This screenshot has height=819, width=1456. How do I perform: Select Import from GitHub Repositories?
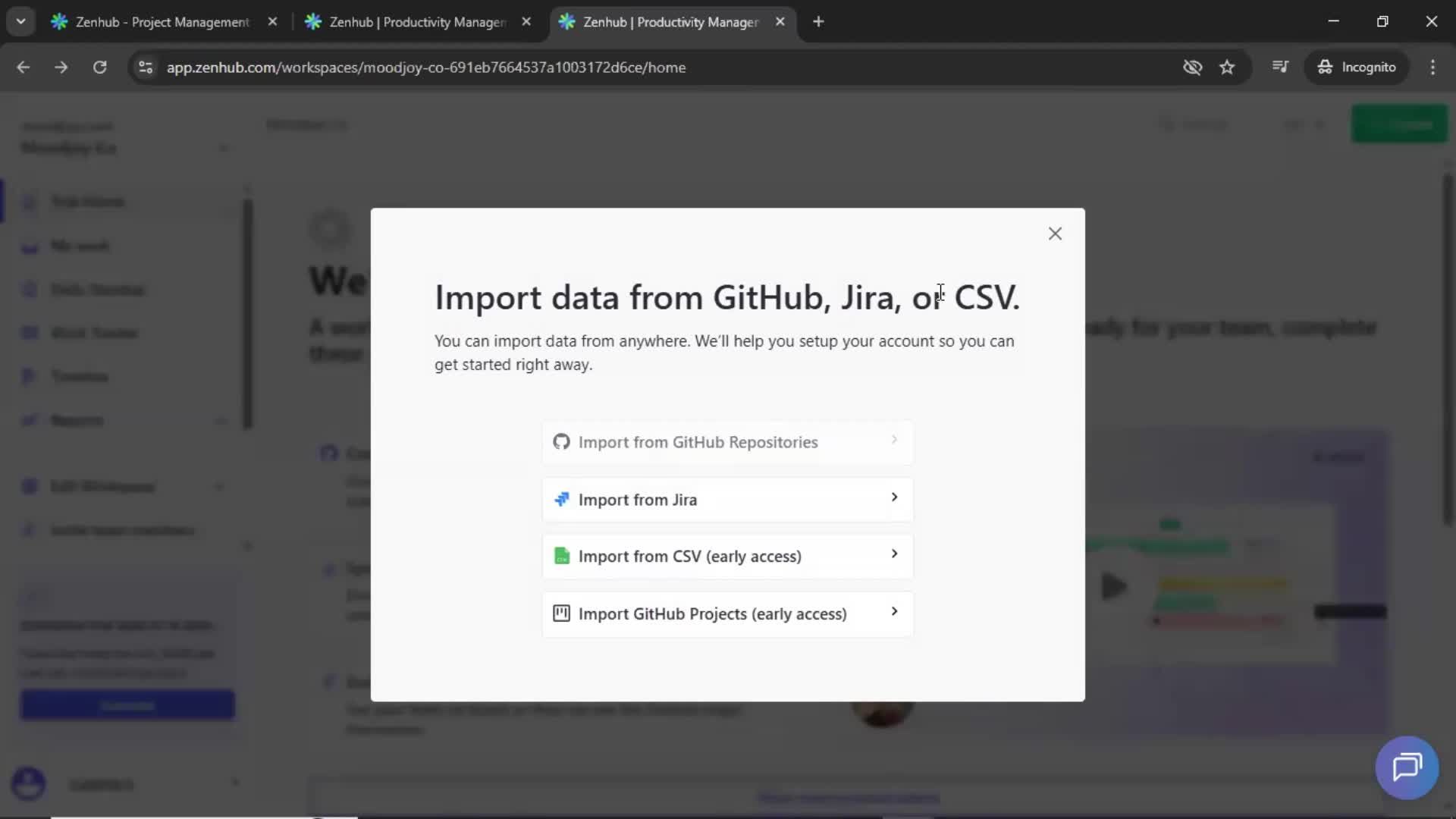(x=726, y=442)
